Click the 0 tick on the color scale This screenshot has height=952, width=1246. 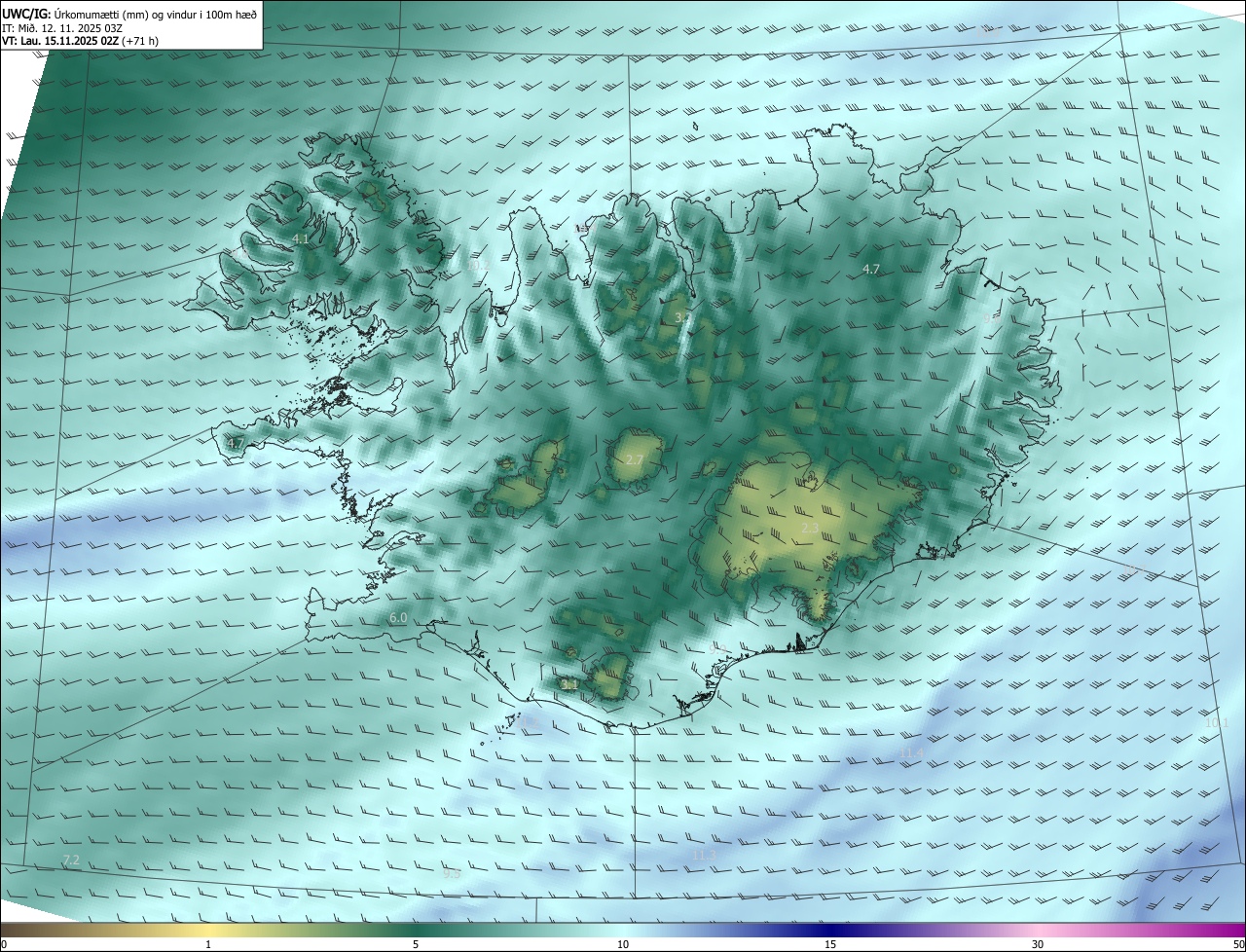[4, 944]
